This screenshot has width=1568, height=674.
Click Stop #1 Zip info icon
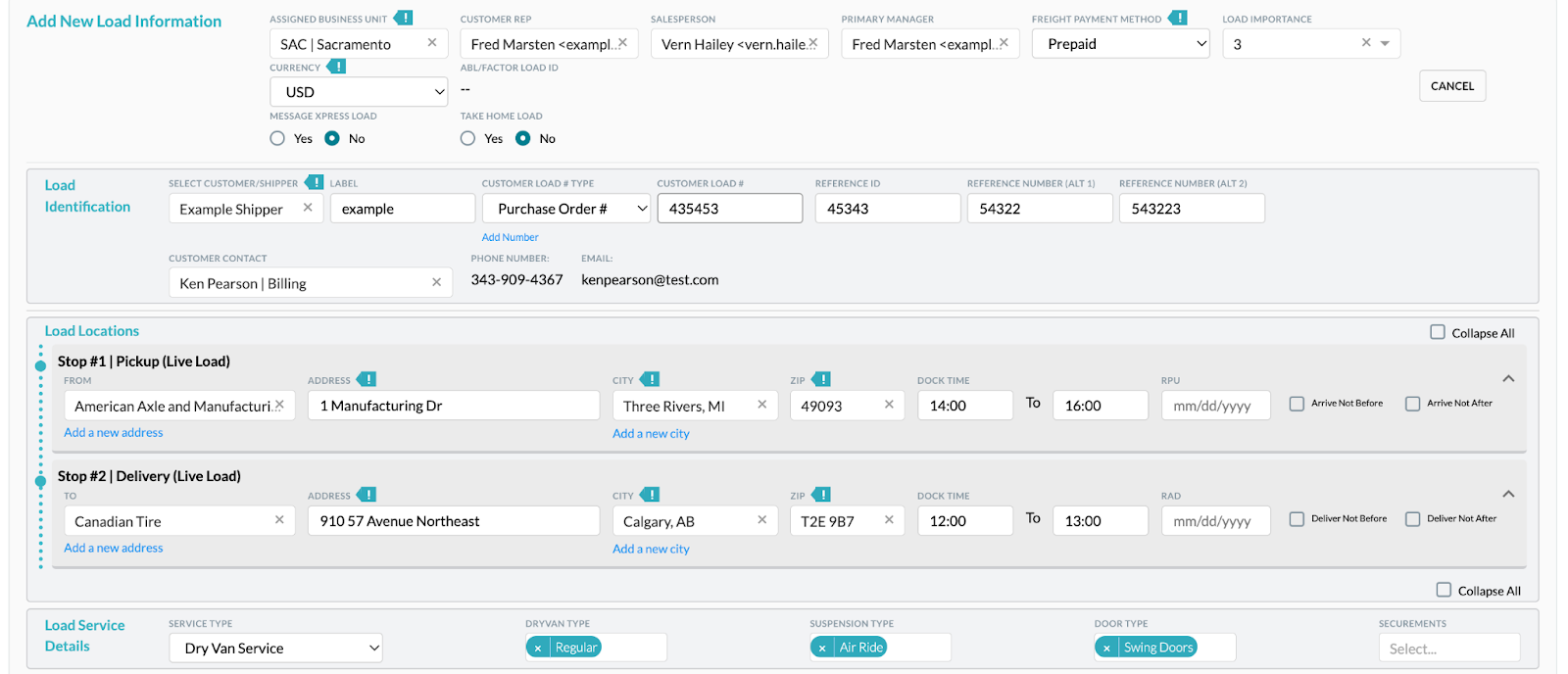[x=821, y=379]
